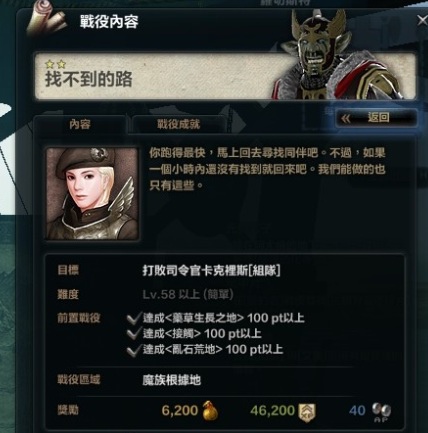The height and width of the screenshot is (433, 428).
Task: Click the 返回 back button
Action: pyautogui.click(x=376, y=118)
